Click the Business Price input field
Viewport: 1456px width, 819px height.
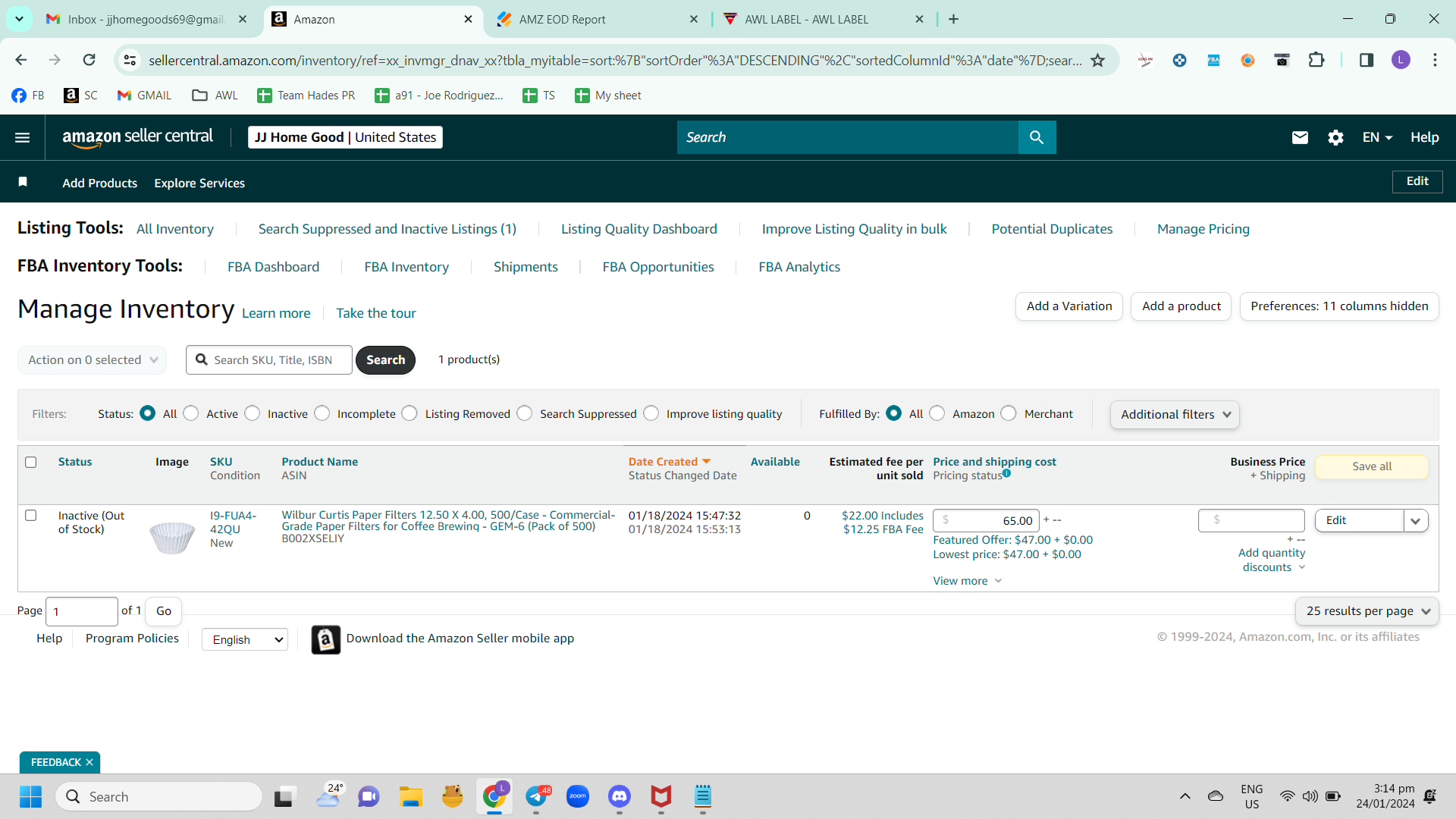pos(1251,520)
